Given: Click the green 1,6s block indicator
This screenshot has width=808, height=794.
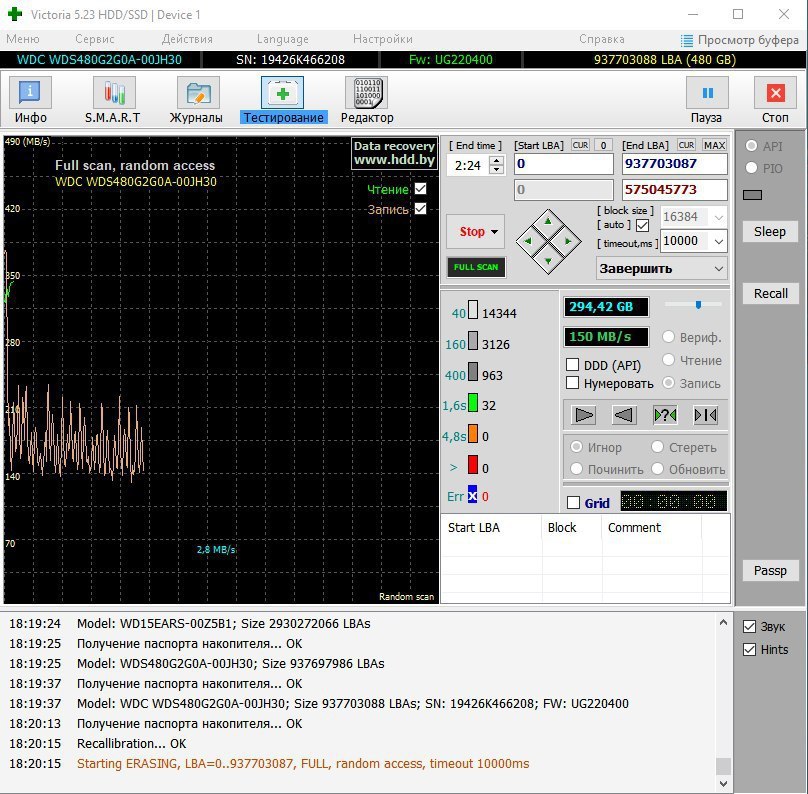Looking at the screenshot, I should pos(473,403).
